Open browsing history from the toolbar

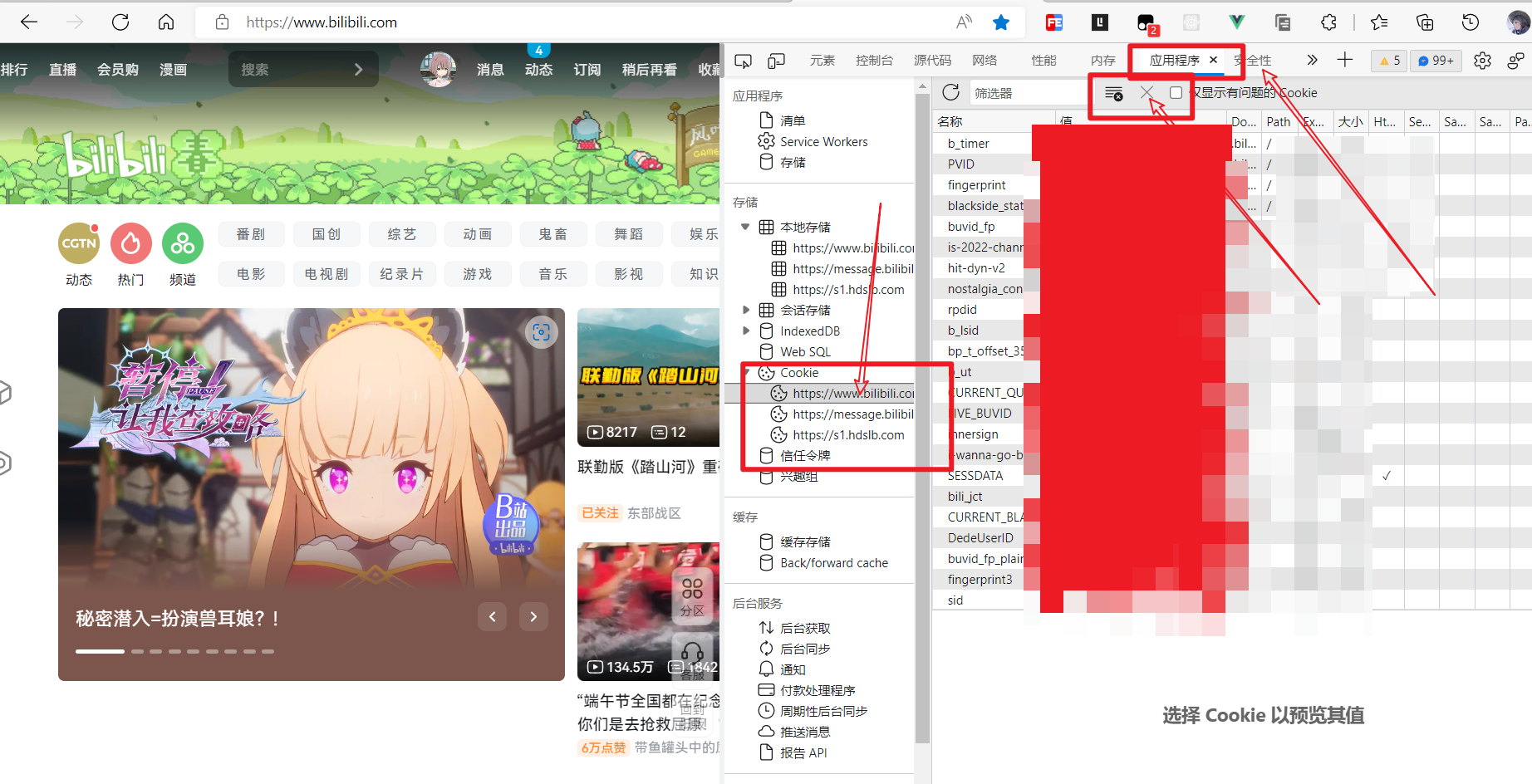1471,22
